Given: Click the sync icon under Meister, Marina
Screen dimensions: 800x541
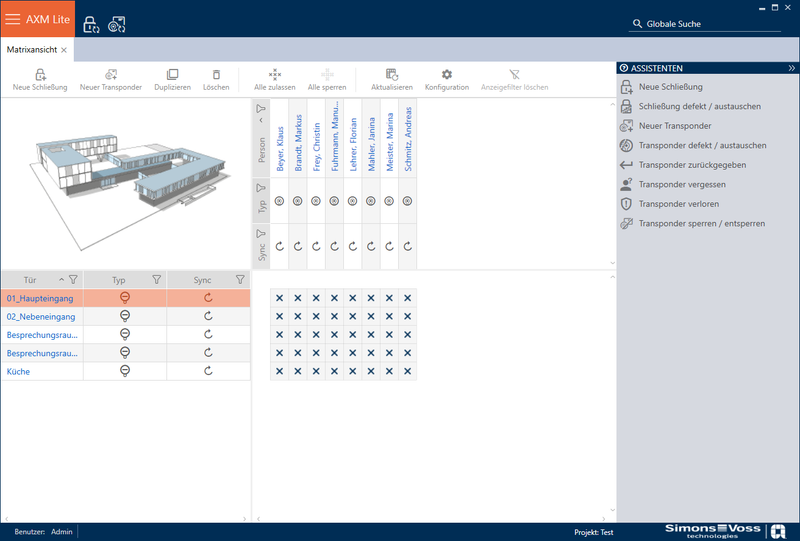Looking at the screenshot, I should [389, 247].
